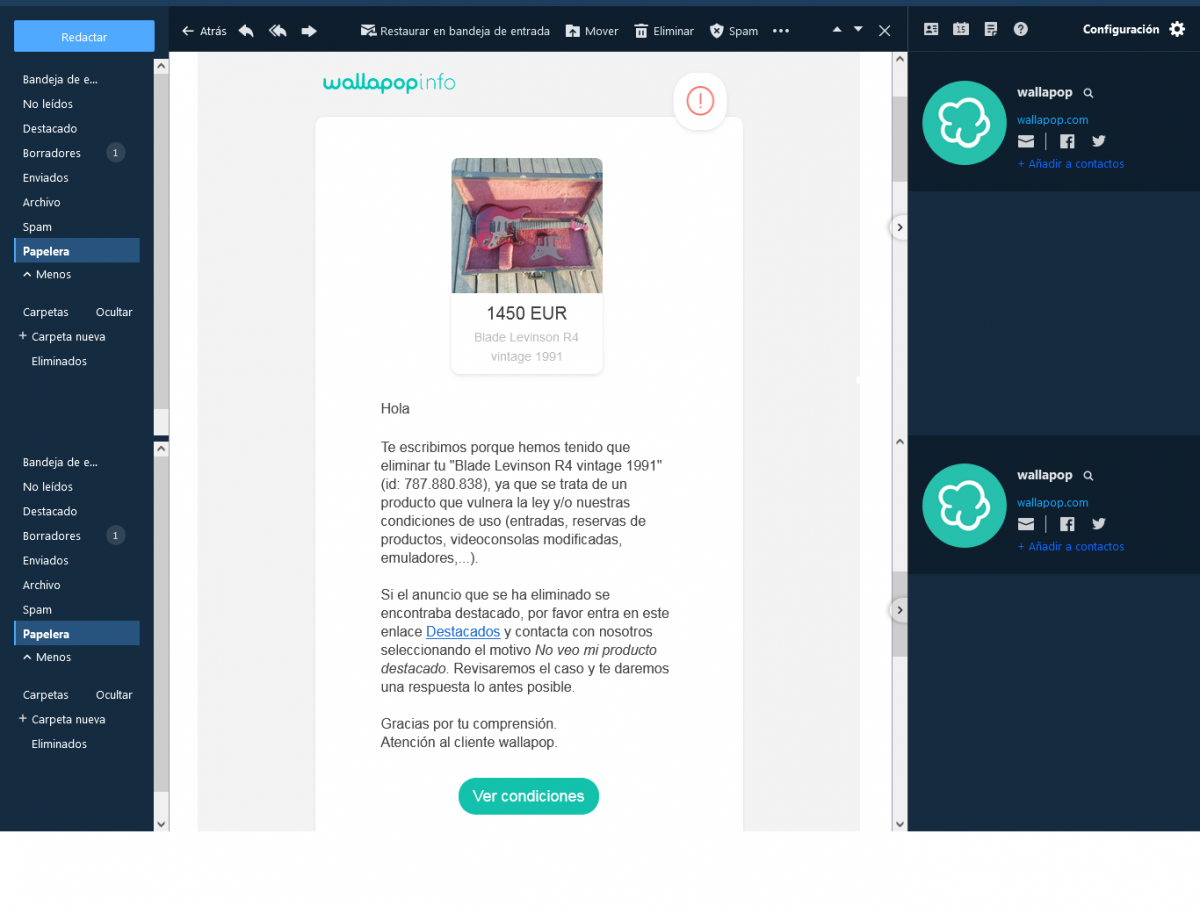The width and height of the screenshot is (1200, 913).
Task: Open the guitar product thumbnail
Action: [x=527, y=226]
